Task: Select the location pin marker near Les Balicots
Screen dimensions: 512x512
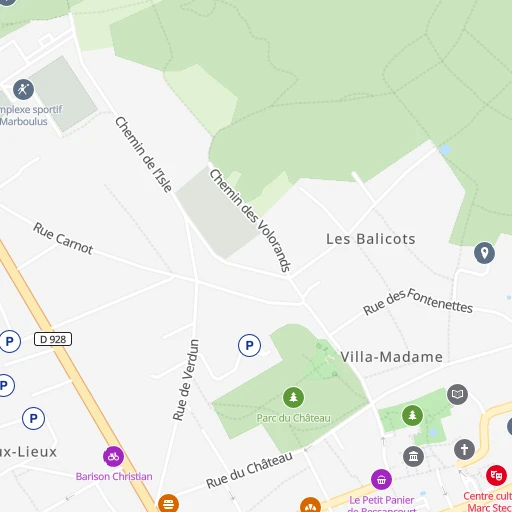Action: pyautogui.click(x=484, y=253)
